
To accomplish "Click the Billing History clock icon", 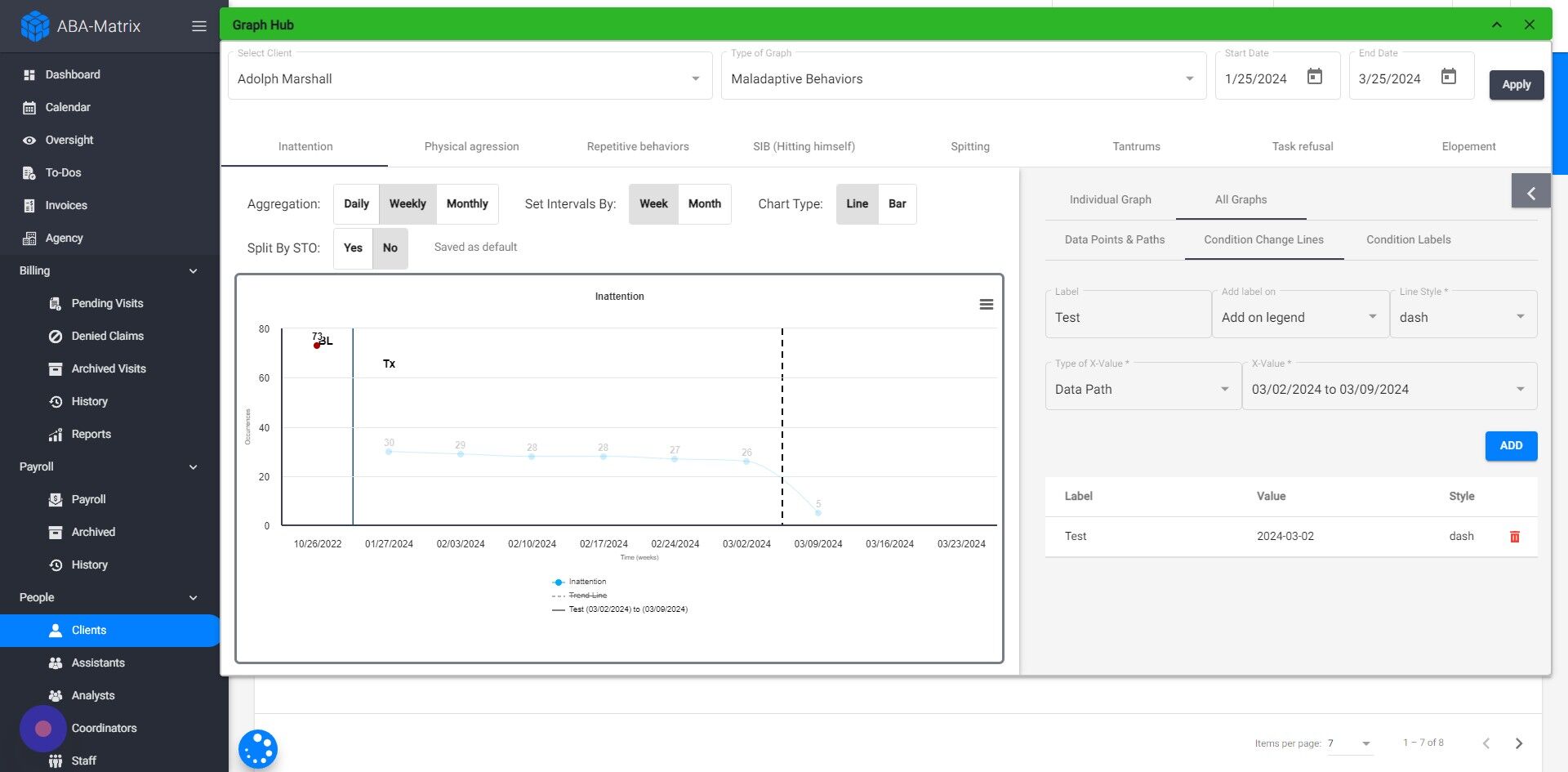I will (x=56, y=401).
